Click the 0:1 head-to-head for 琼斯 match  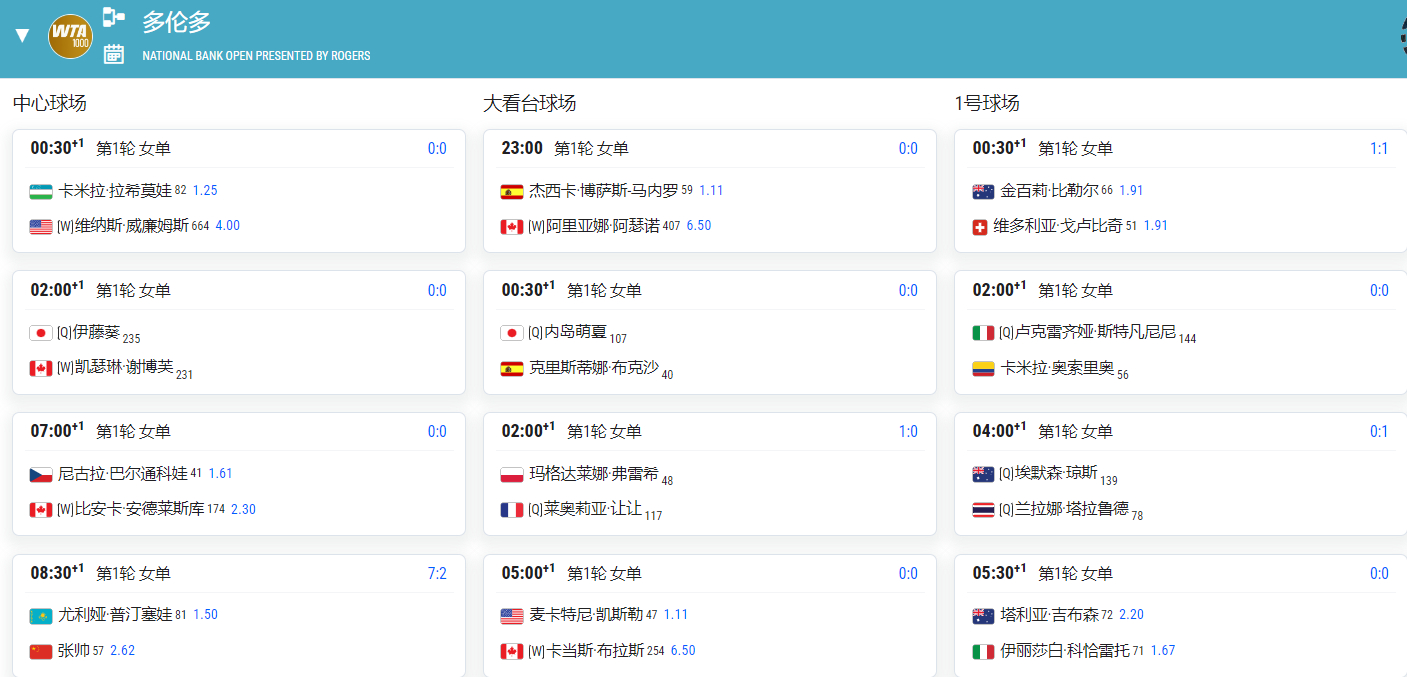pyautogui.click(x=1379, y=432)
